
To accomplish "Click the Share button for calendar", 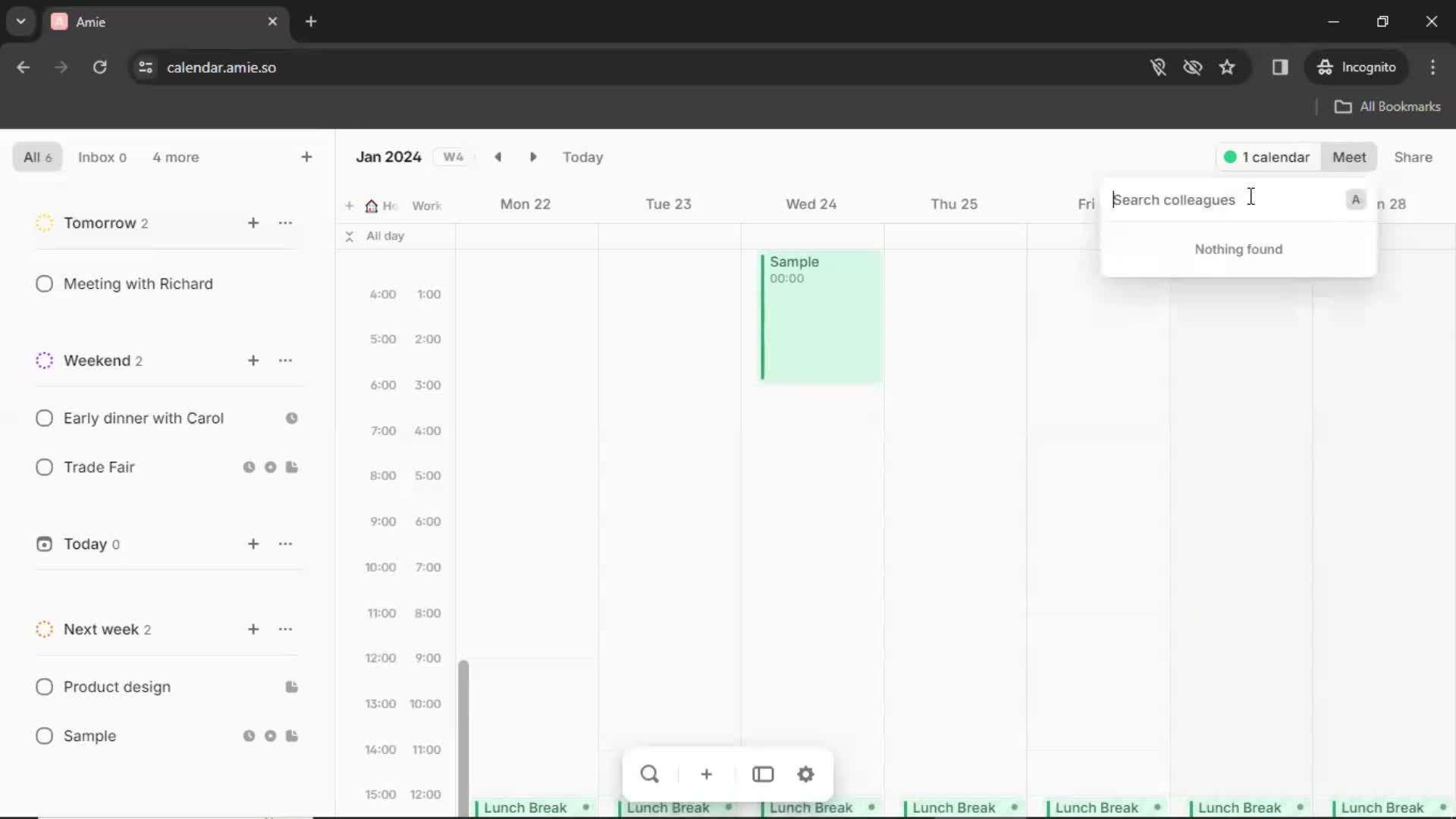I will 1413,157.
